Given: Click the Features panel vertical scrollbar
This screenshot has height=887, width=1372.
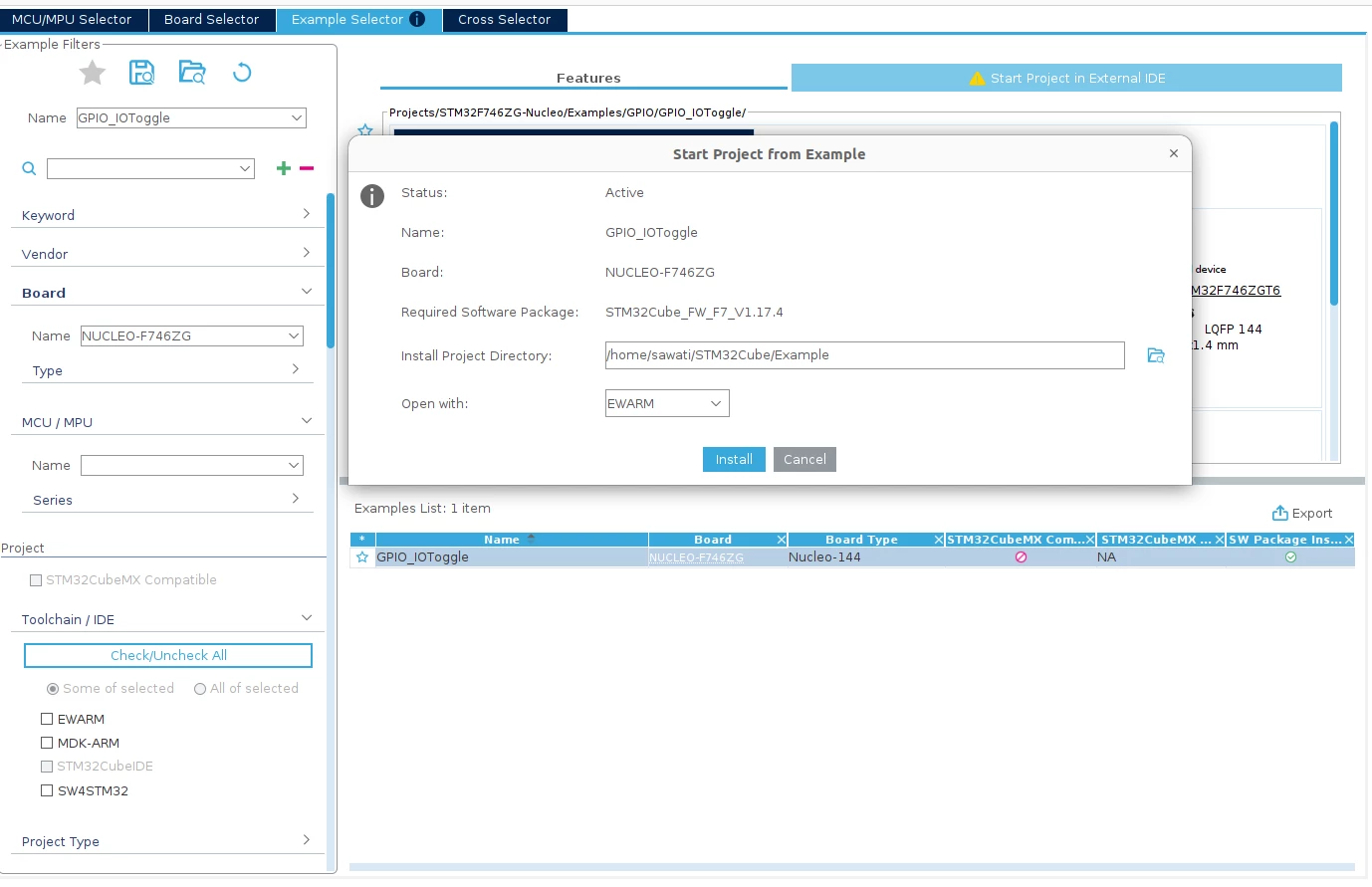Looking at the screenshot, I should point(1334,213).
